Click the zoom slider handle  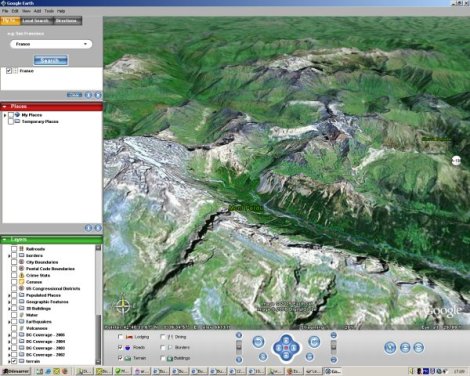239,347
